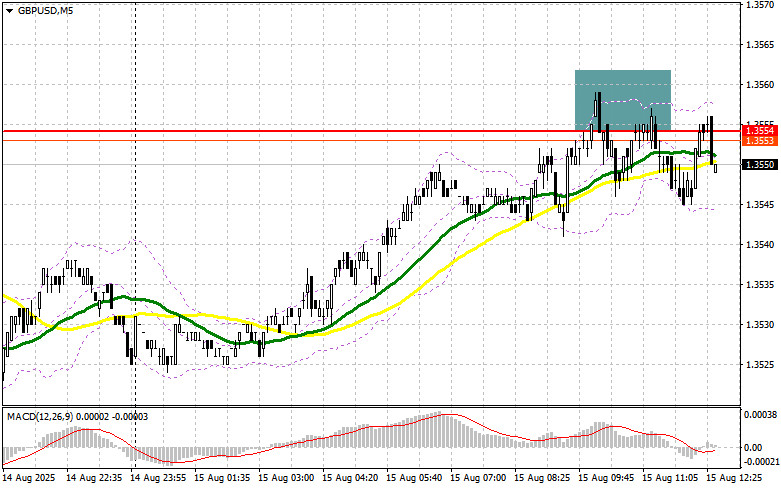Viewport: 781px width, 489px height.
Task: Select the 15 Aug 08:25 time label
Action: (x=542, y=478)
